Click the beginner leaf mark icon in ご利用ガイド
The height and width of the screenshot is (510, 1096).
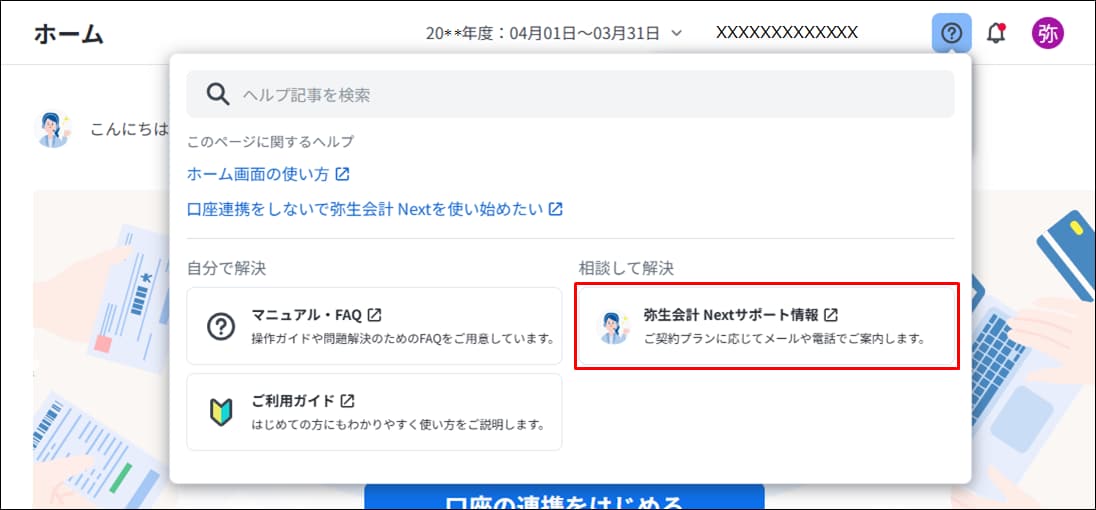220,412
